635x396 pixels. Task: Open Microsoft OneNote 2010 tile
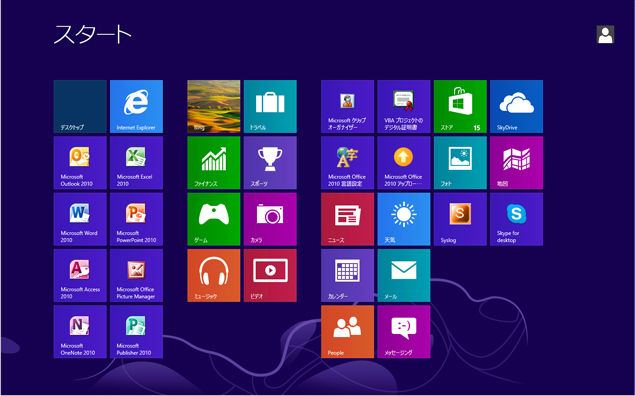tap(80, 332)
